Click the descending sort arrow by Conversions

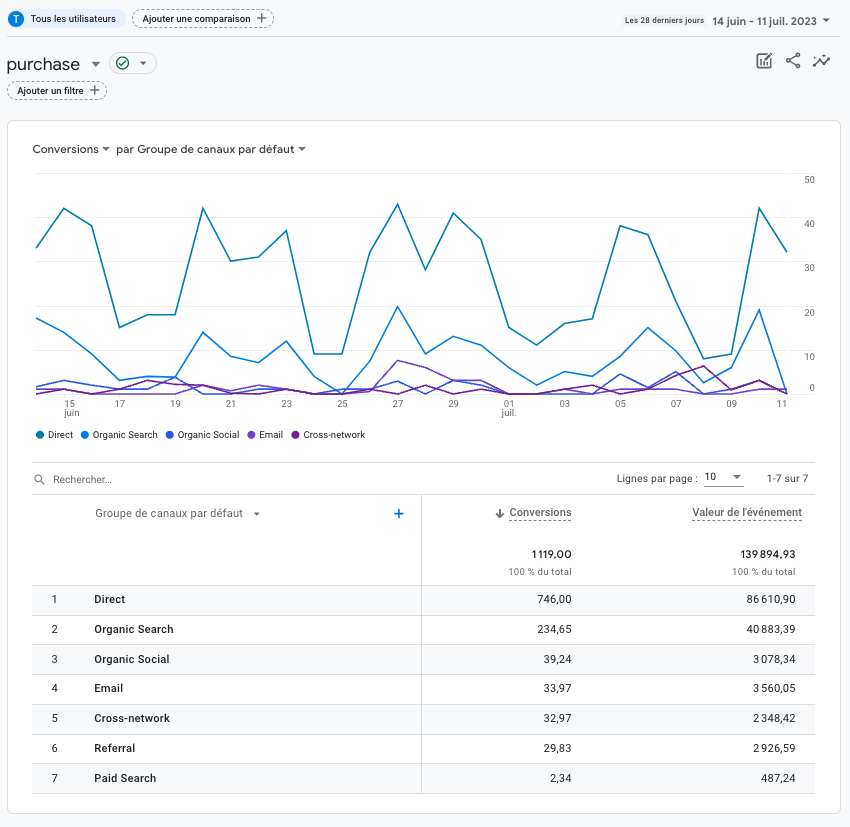(x=500, y=514)
